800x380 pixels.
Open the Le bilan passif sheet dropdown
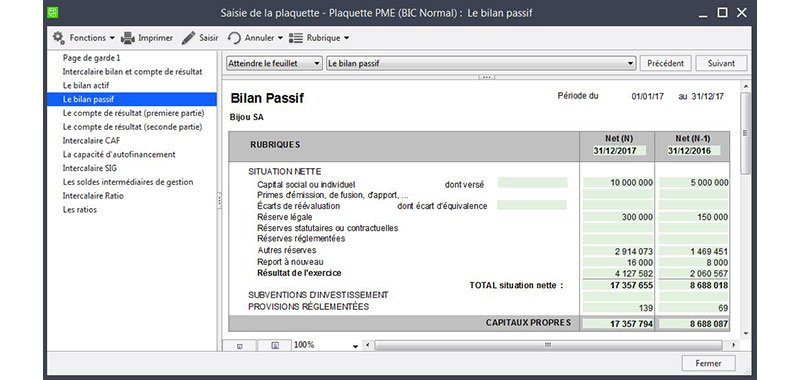pos(481,63)
